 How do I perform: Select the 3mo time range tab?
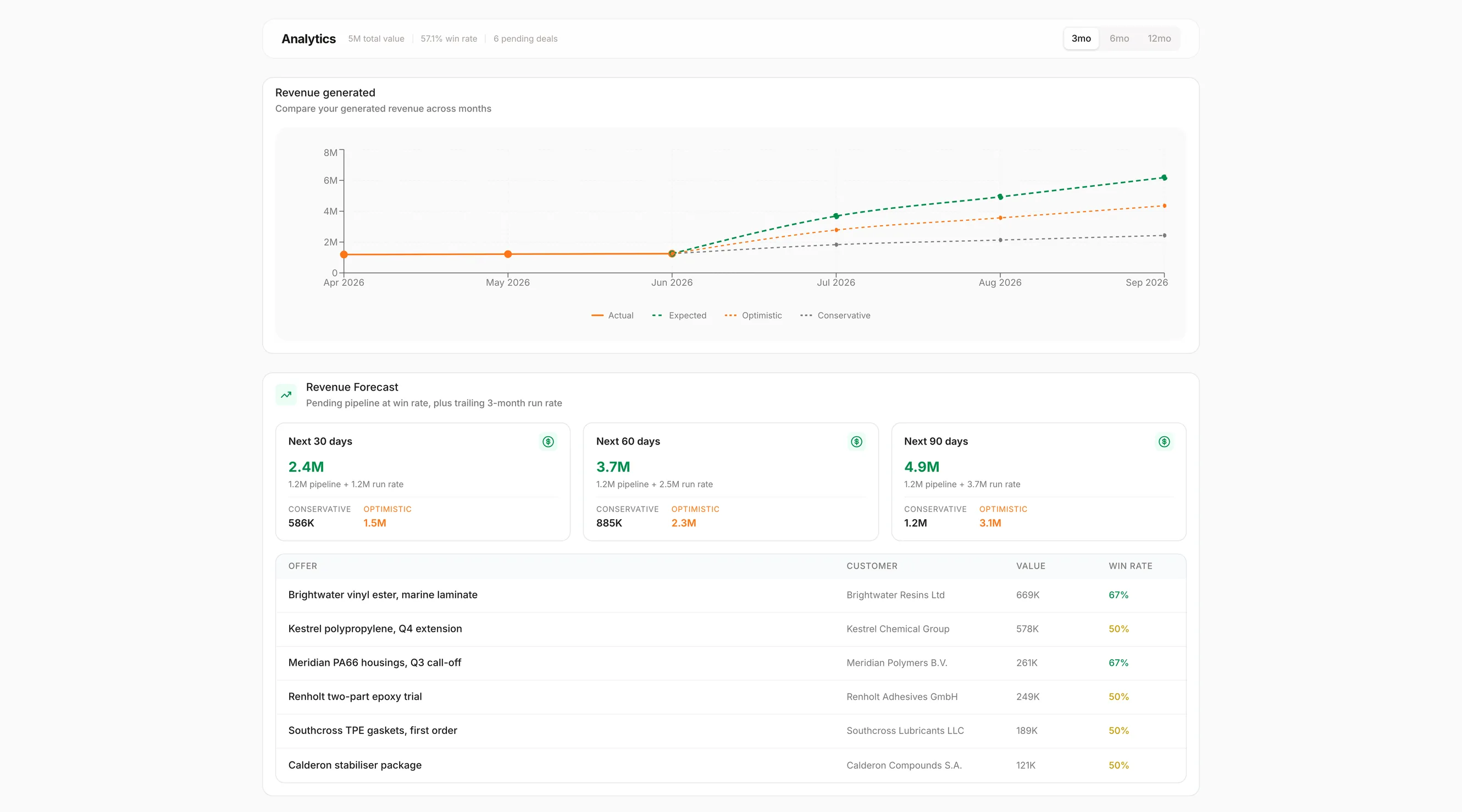coord(1081,38)
